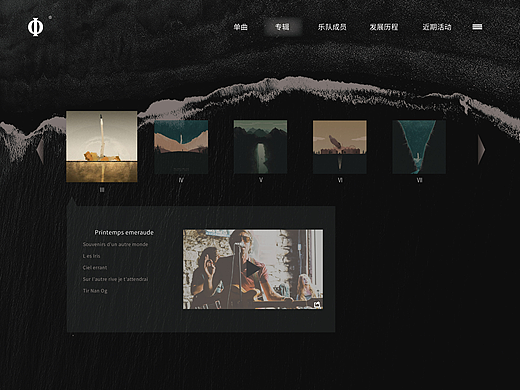Screen dimensions: 520x390
Task: Select album III cover thumbnail
Action: tap(102, 147)
